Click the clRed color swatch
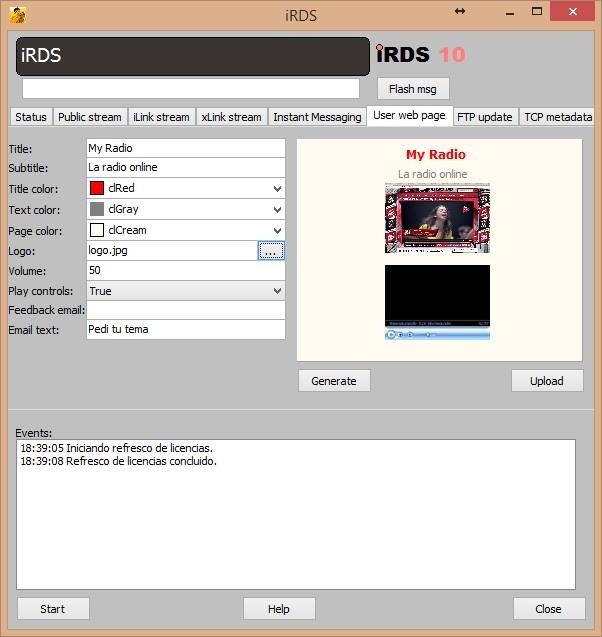This screenshot has height=637, width=602. pos(97,188)
